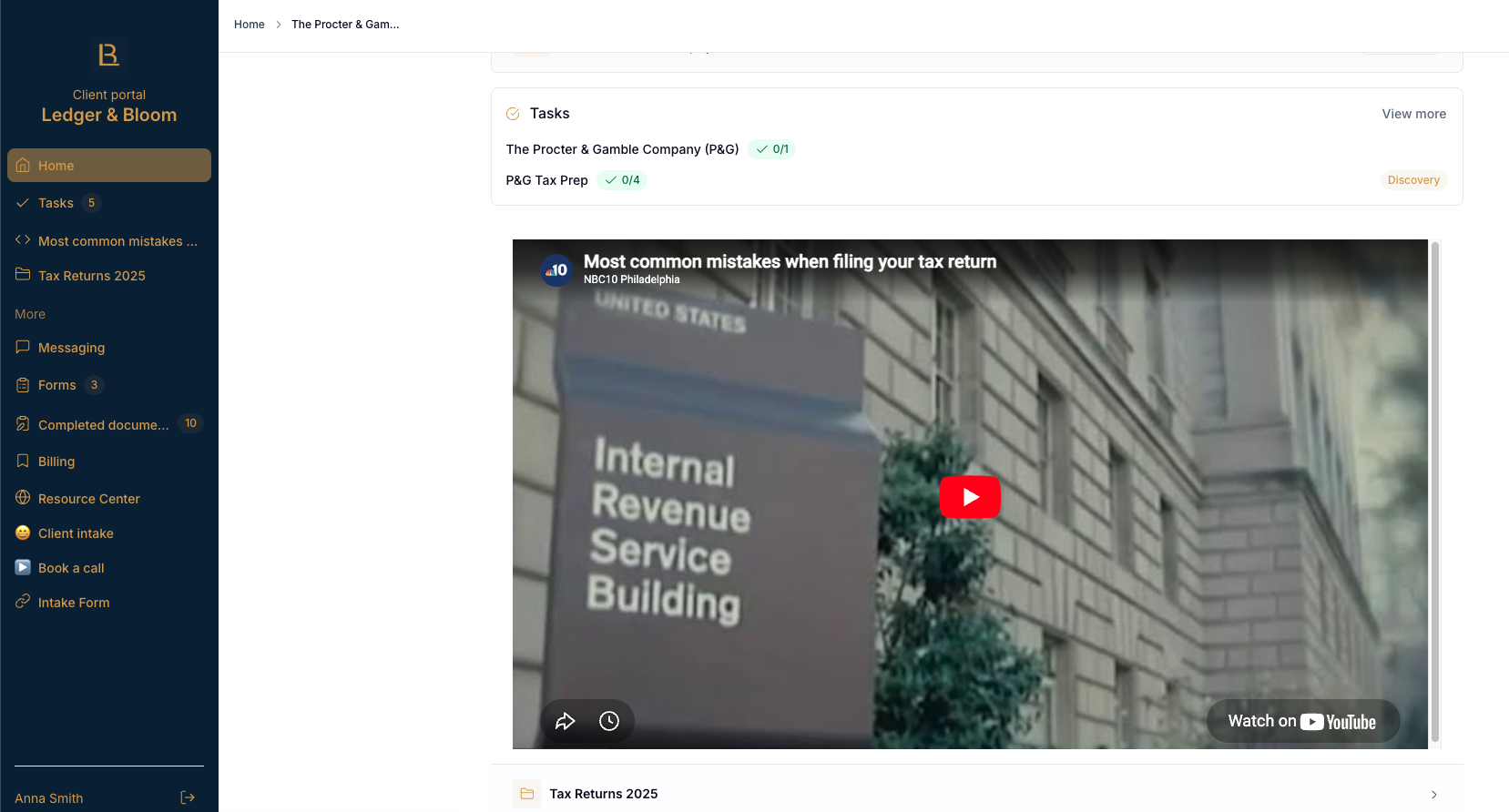Log out using the sign-out icon

click(x=188, y=798)
